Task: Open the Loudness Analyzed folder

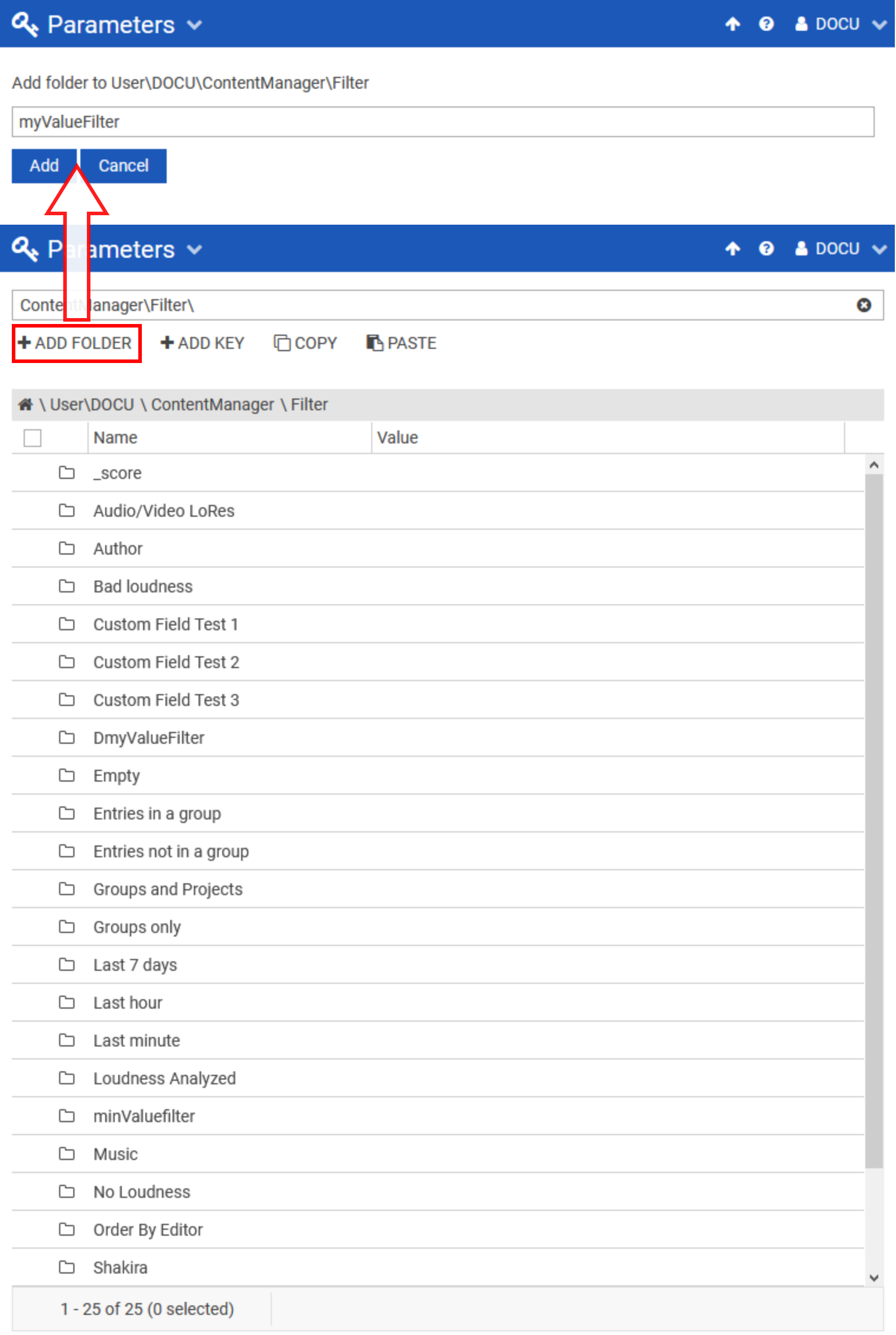Action: [x=164, y=1078]
